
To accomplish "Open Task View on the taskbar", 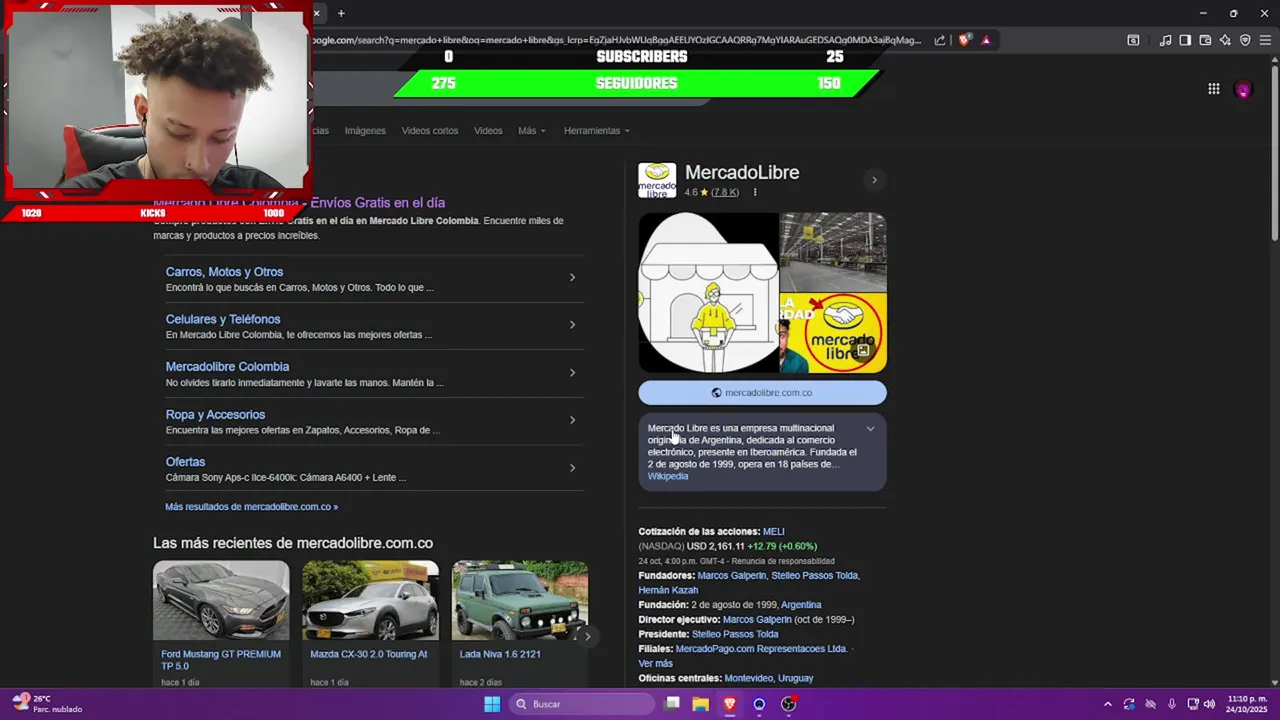I will pyautogui.click(x=672, y=704).
